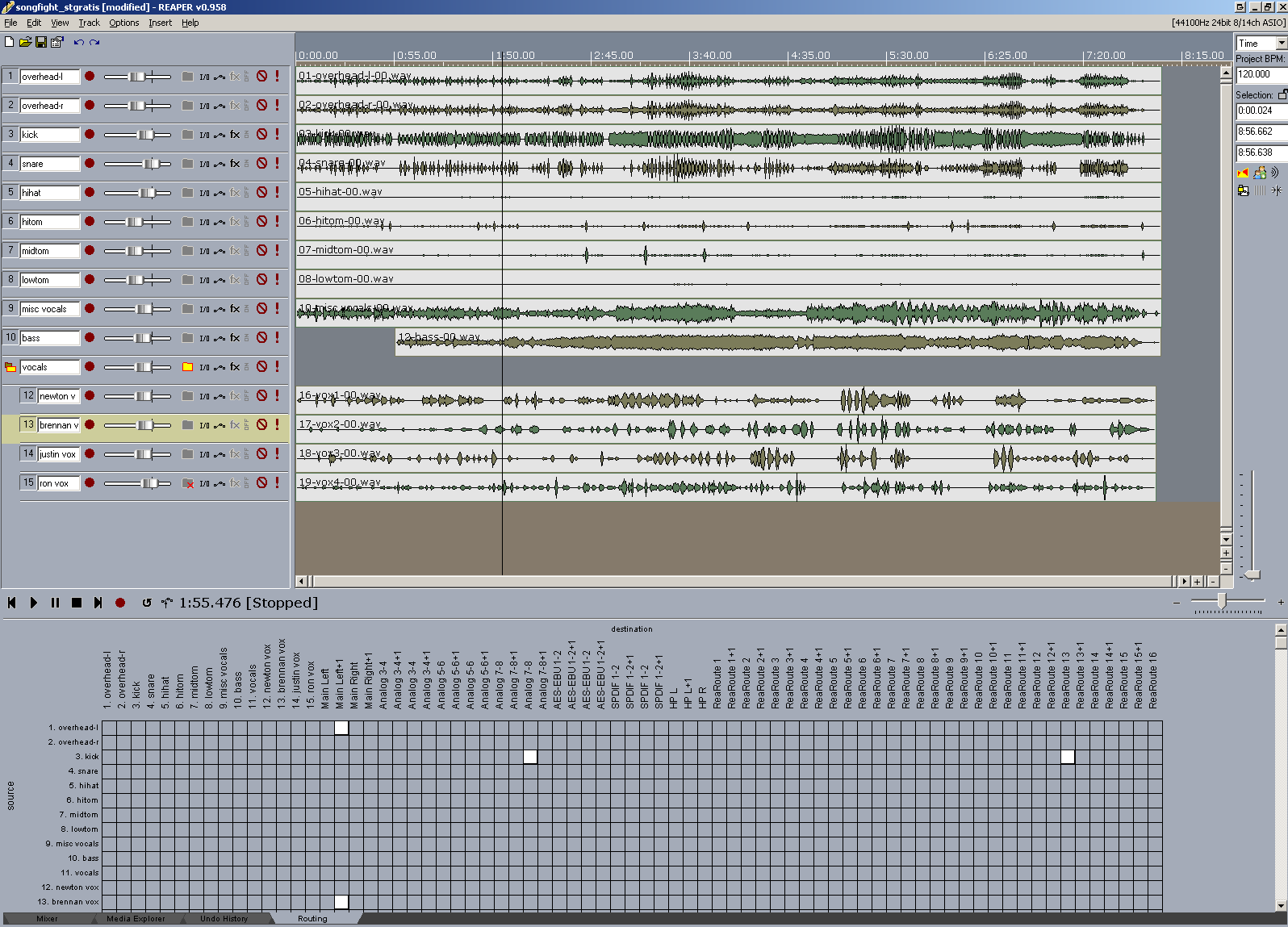
Task: Click the selection start field 0:00.024
Action: (1261, 111)
